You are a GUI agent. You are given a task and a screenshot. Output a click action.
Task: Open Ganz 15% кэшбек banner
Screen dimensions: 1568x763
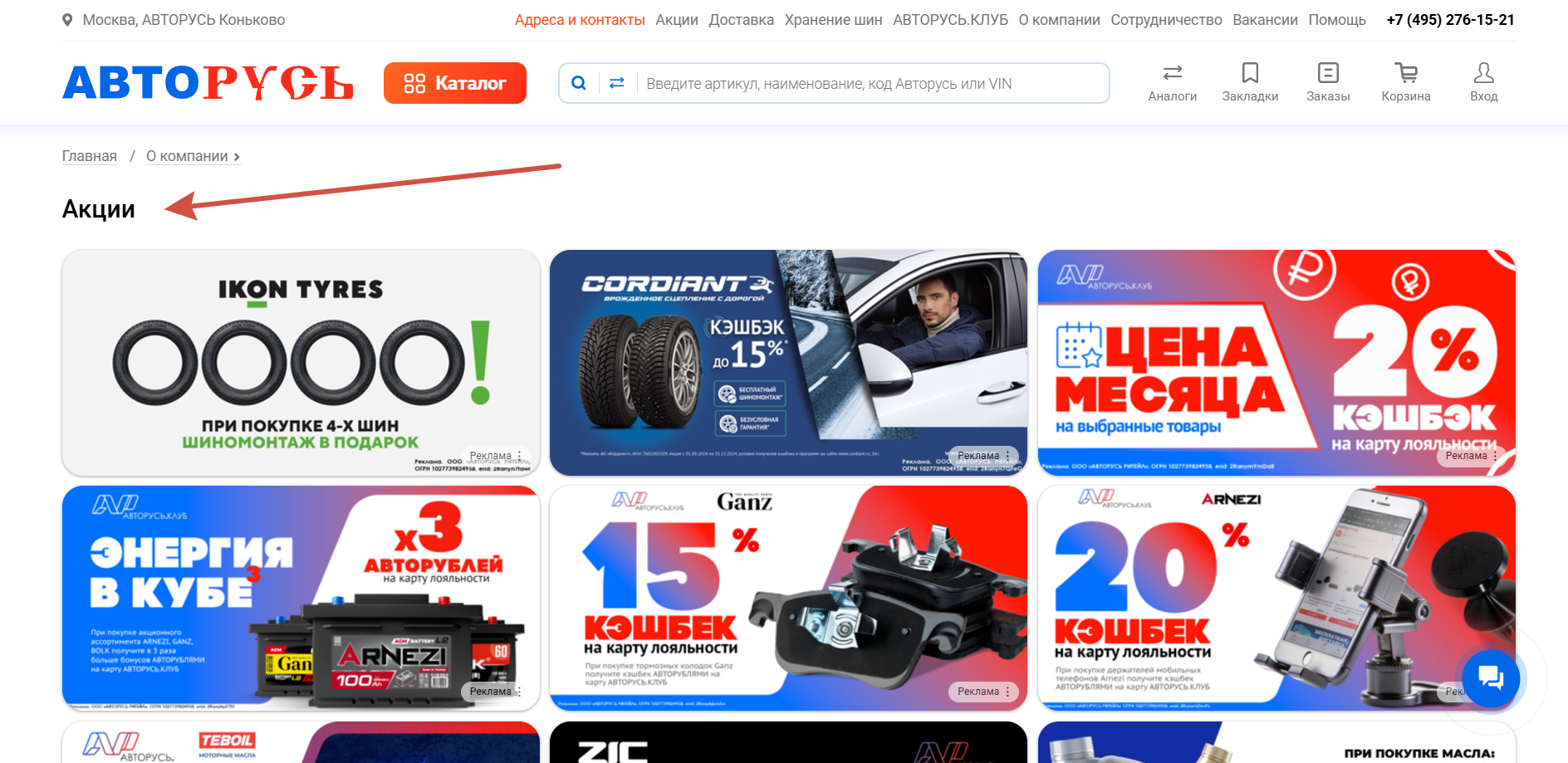tap(788, 598)
